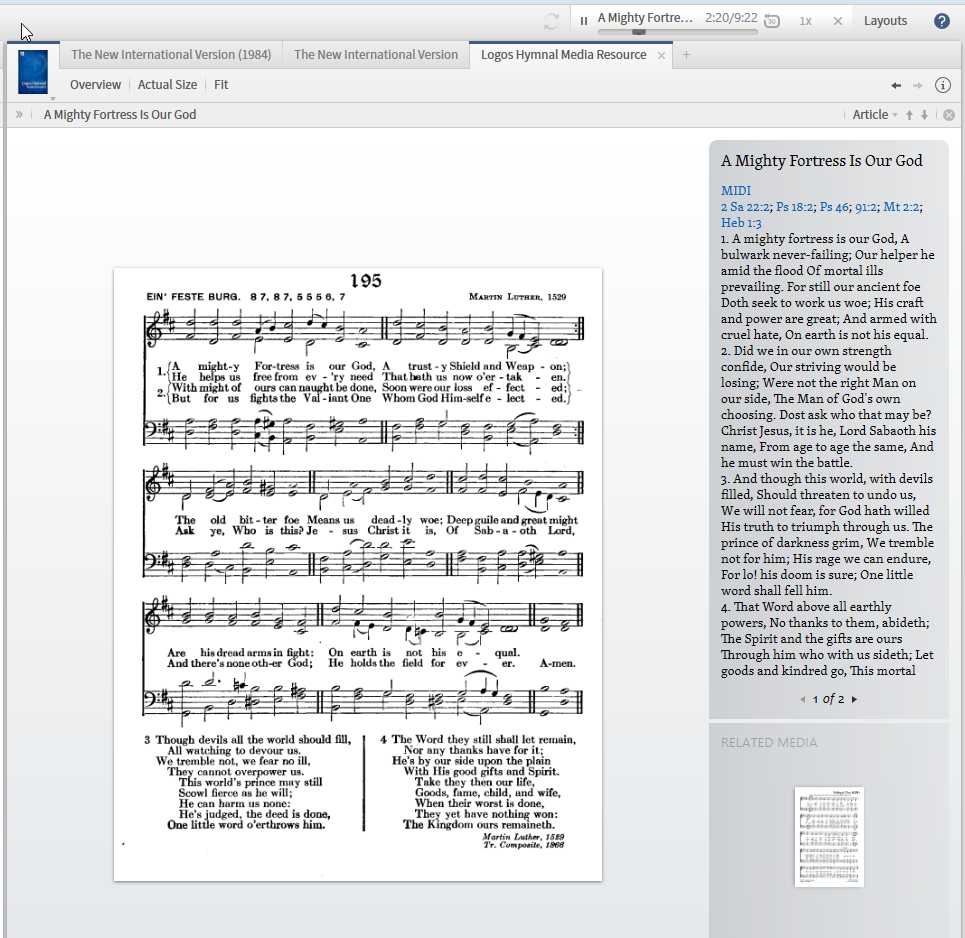965x938 pixels.
Task: Click the hymn 195 sheet music image
Action: (358, 574)
